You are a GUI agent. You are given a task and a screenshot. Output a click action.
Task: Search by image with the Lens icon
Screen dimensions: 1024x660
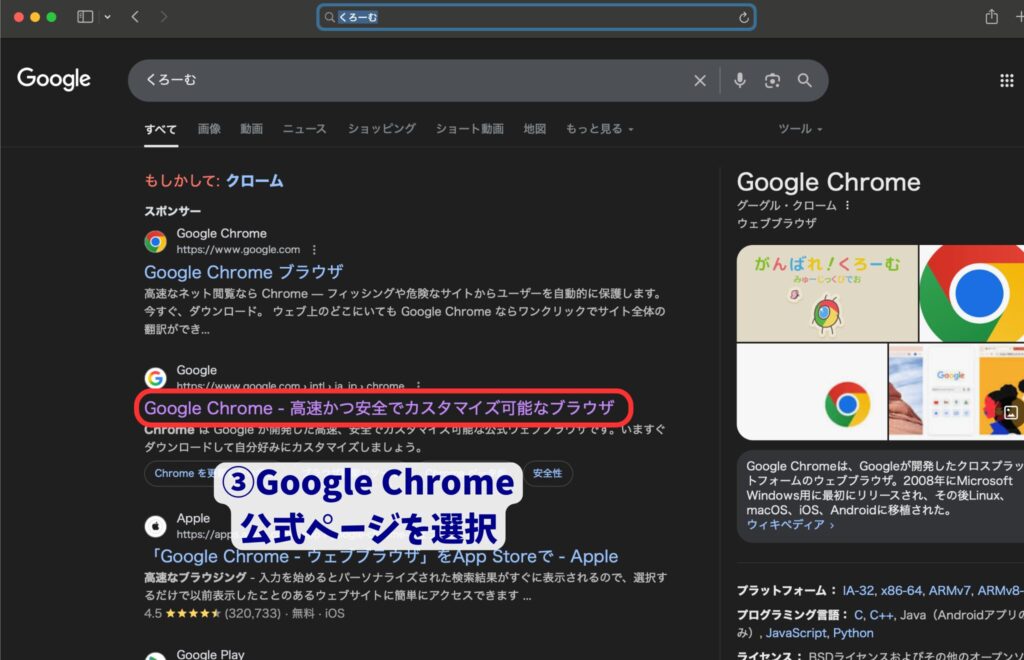772,80
